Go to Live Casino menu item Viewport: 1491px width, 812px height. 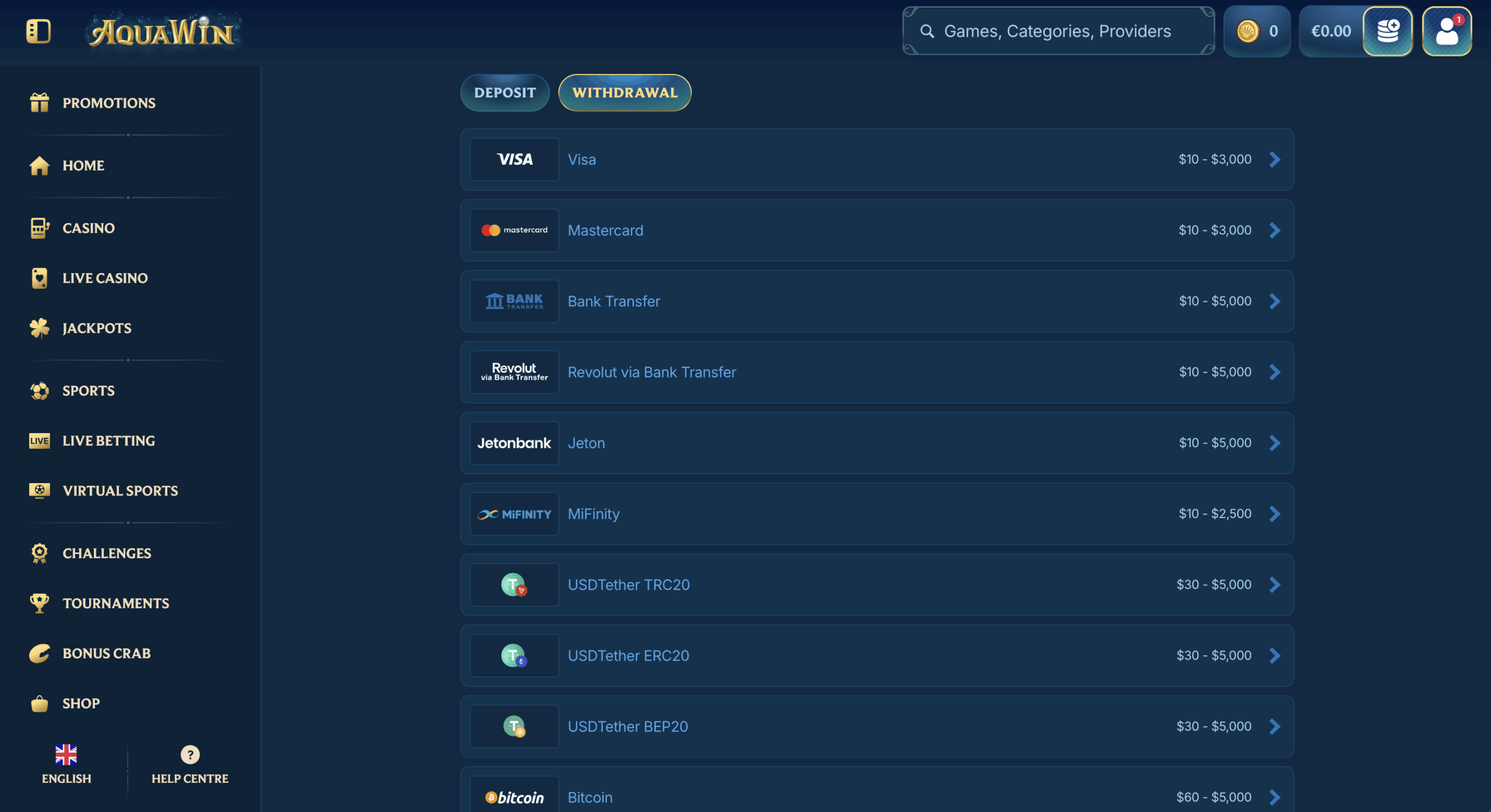tap(105, 278)
